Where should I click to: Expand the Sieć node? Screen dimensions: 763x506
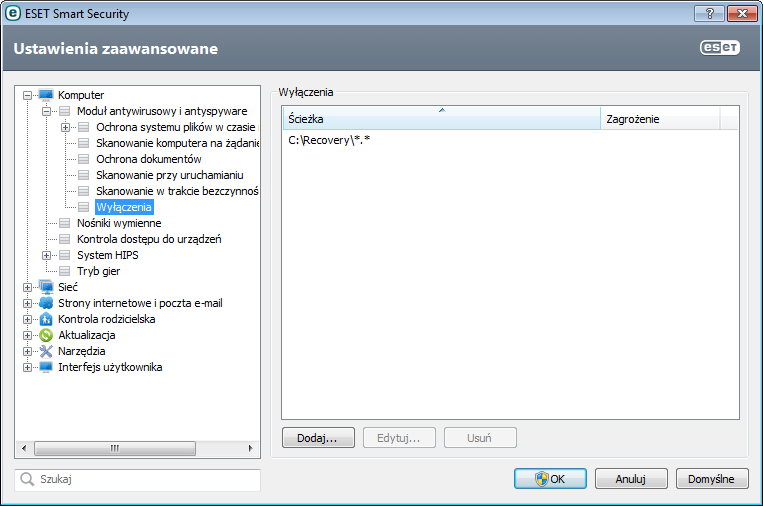[x=27, y=288]
